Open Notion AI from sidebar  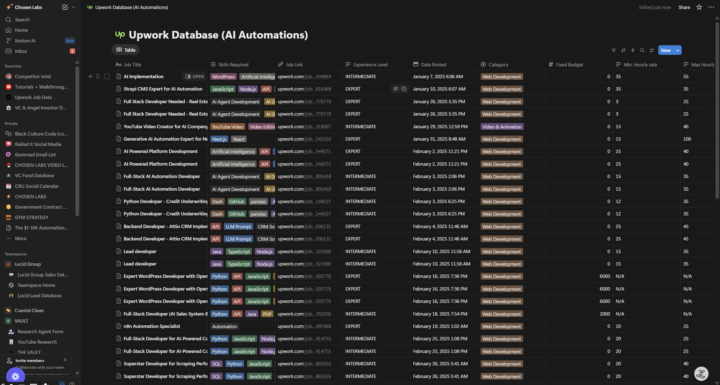[25, 41]
